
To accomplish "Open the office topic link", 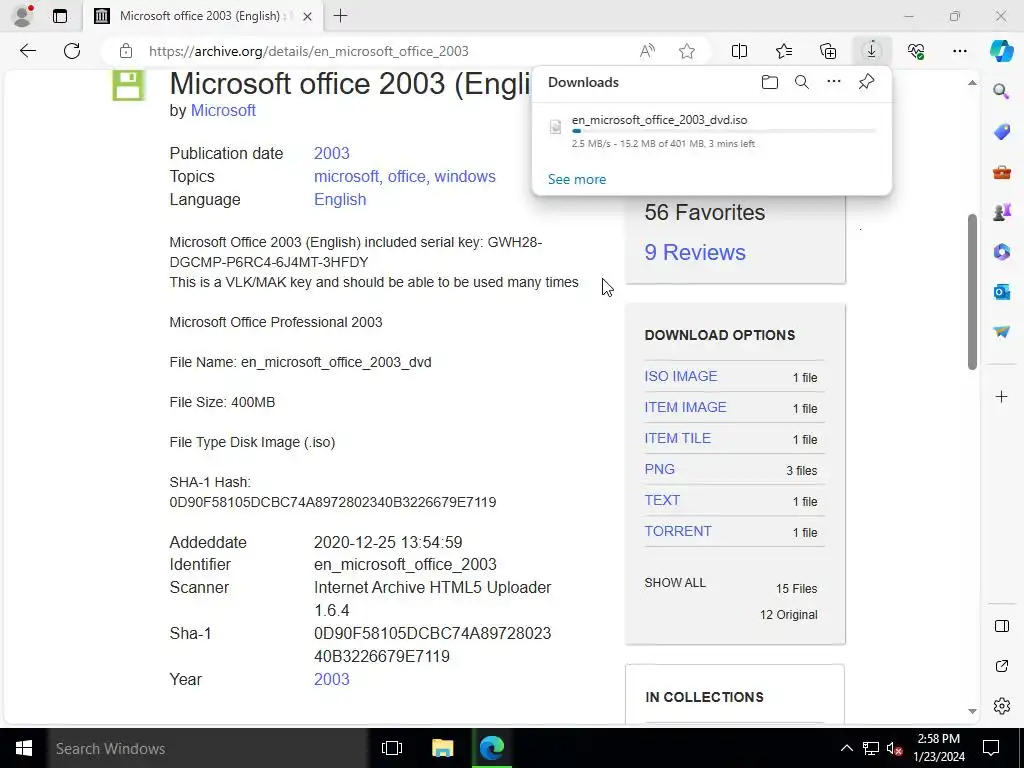I will tap(406, 176).
